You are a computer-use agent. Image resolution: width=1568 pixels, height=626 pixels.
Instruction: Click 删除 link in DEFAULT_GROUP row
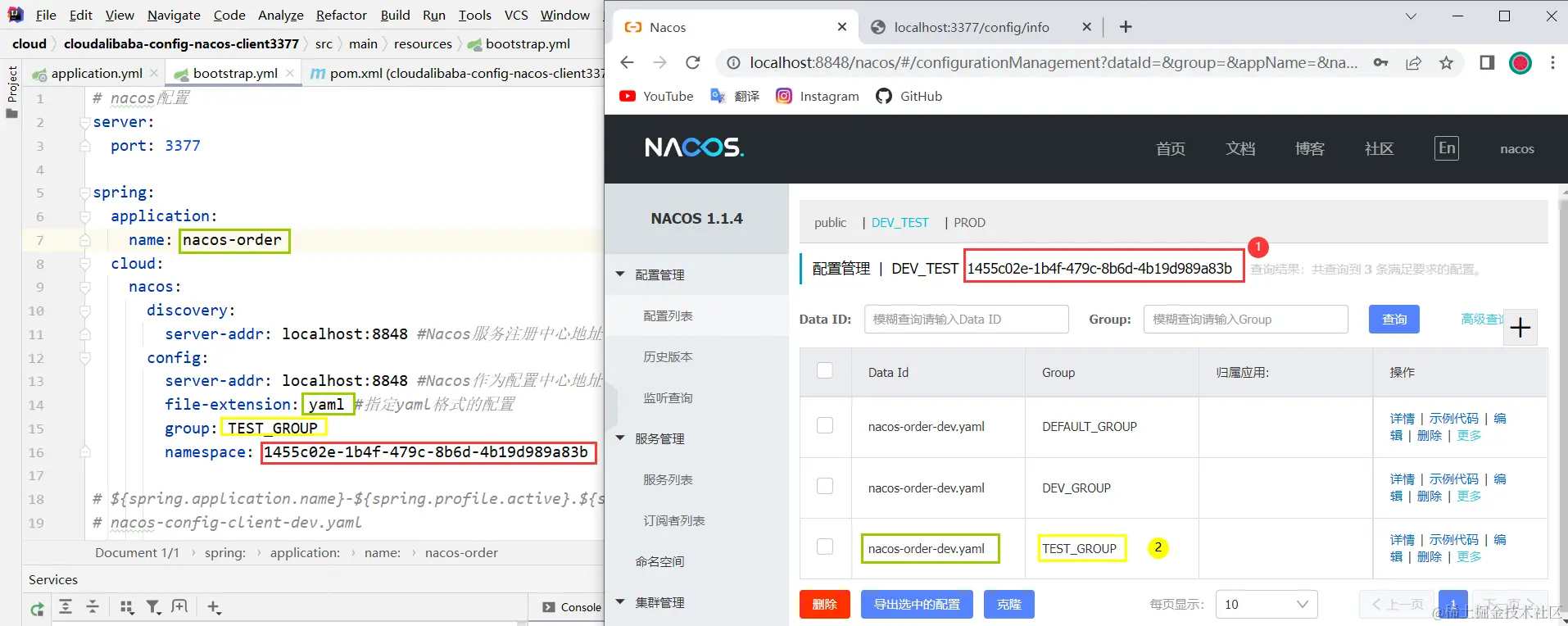tap(1430, 435)
